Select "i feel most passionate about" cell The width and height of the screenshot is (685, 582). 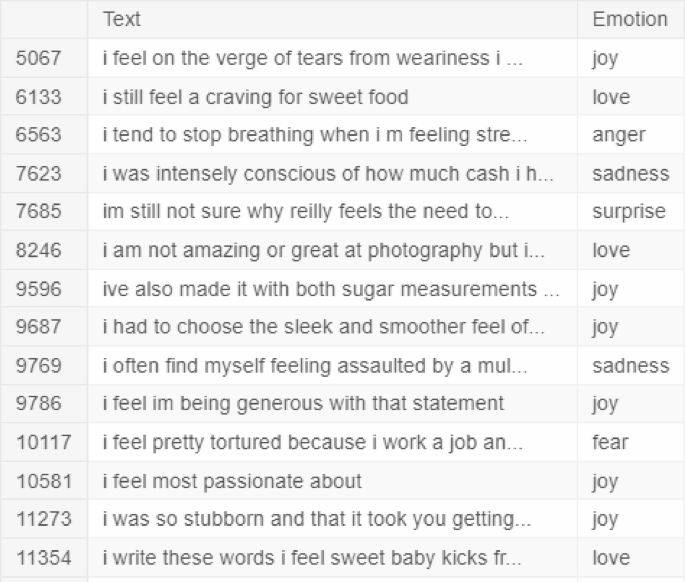pos(232,481)
